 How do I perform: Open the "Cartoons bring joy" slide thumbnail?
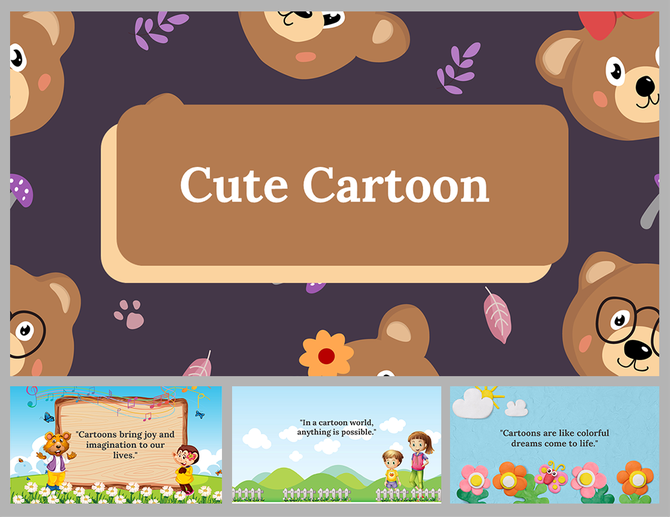(x=116, y=445)
